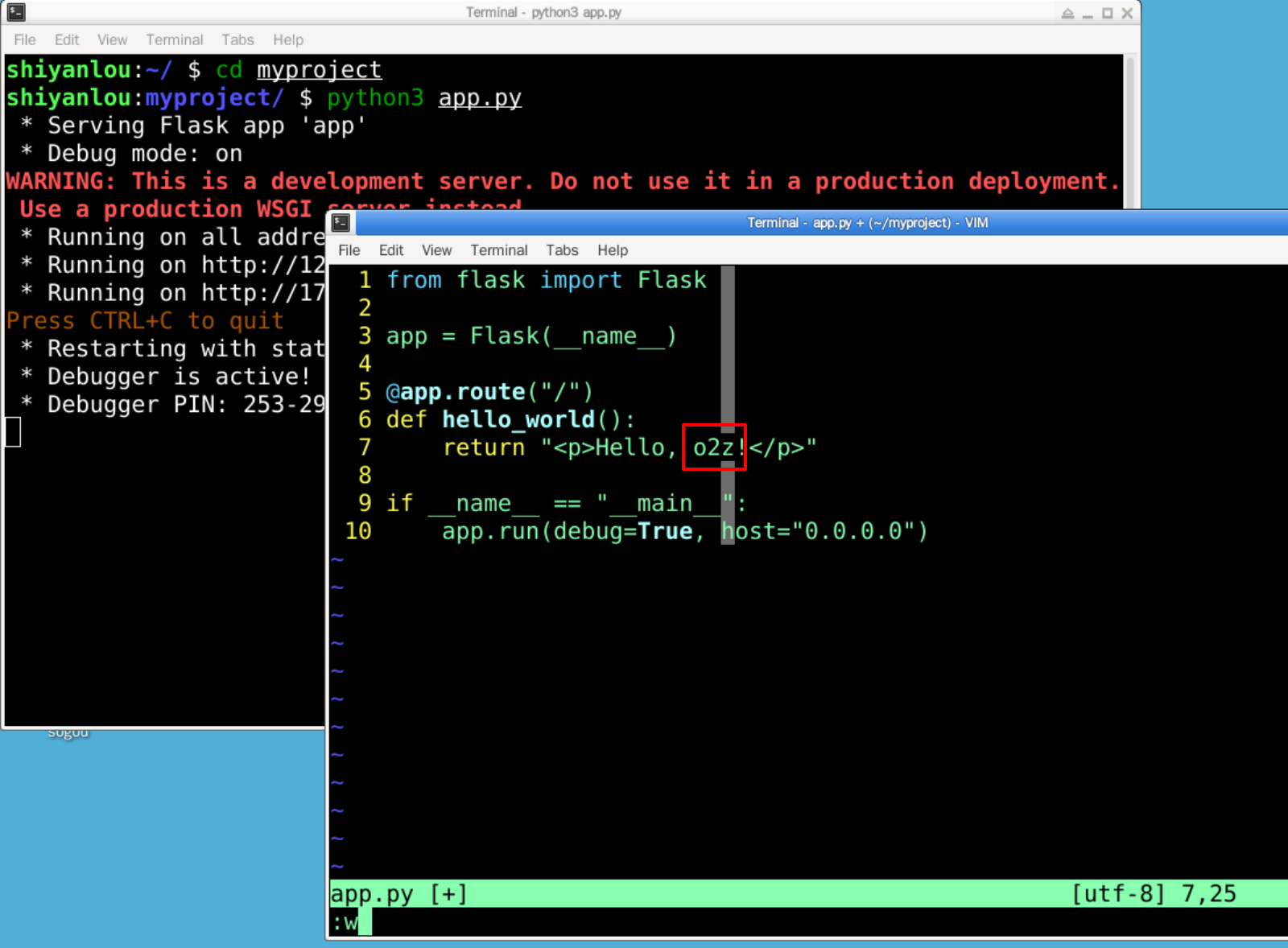Close the python3 app.py terminal window
Image resolution: width=1288 pixels, height=948 pixels.
click(1127, 13)
